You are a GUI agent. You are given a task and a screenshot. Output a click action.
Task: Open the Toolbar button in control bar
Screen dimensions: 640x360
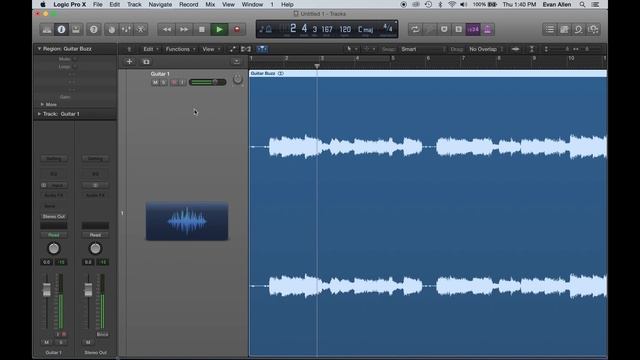(76, 29)
